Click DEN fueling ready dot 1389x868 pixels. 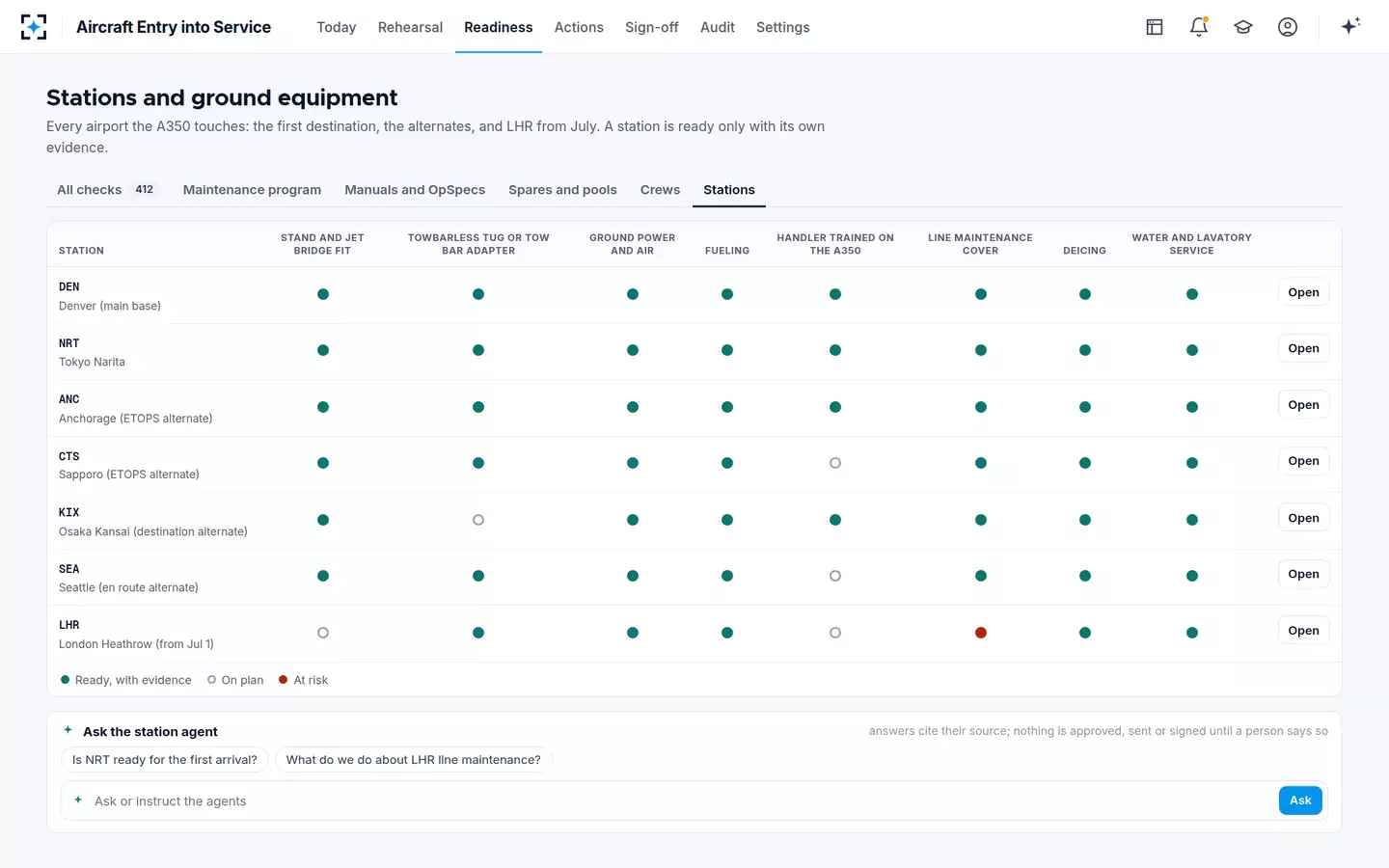[727, 294]
